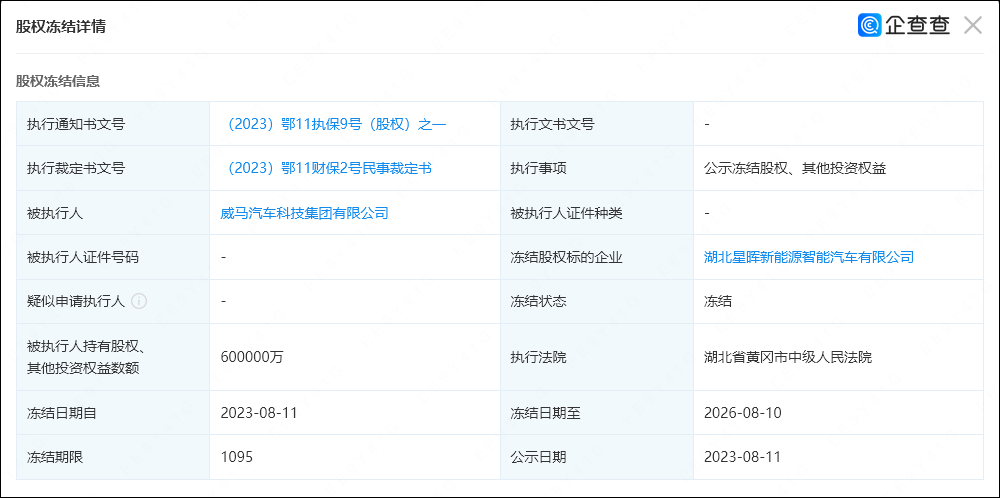Click the 股权冻结详情 dialog title
This screenshot has height=498, width=1000.
[x=61, y=27]
